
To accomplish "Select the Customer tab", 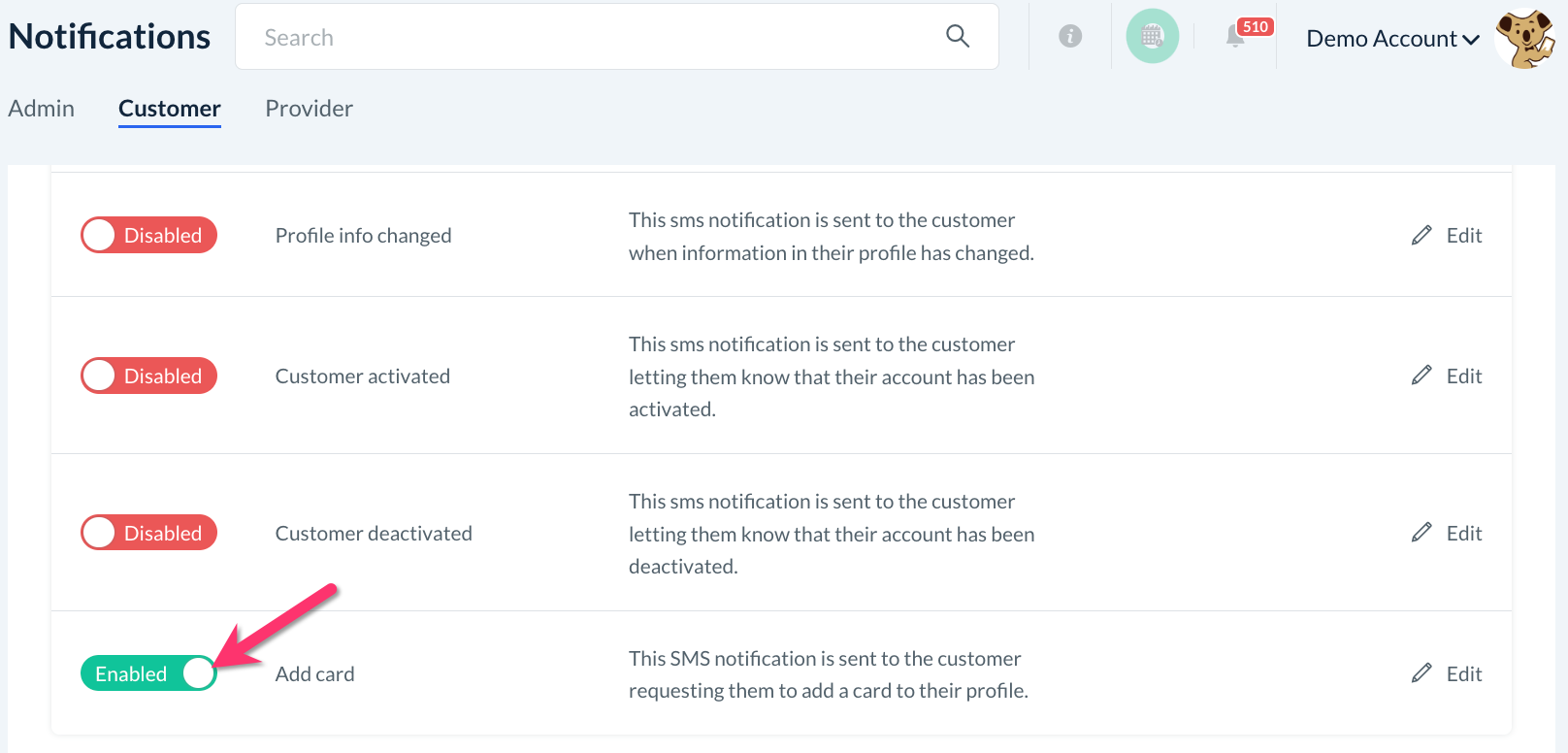I will coord(170,109).
